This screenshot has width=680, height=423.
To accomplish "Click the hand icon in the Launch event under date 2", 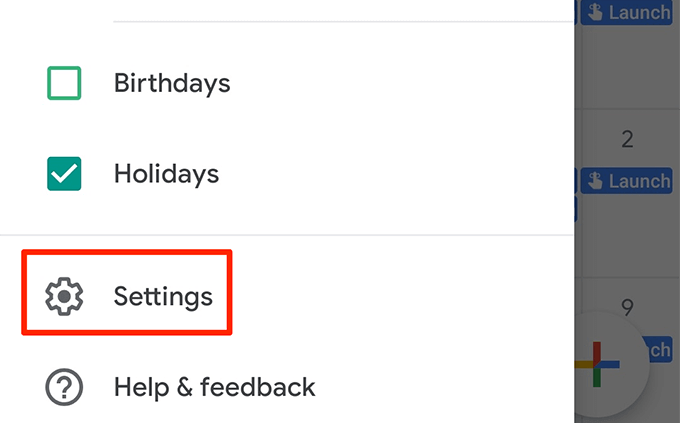I will (595, 181).
